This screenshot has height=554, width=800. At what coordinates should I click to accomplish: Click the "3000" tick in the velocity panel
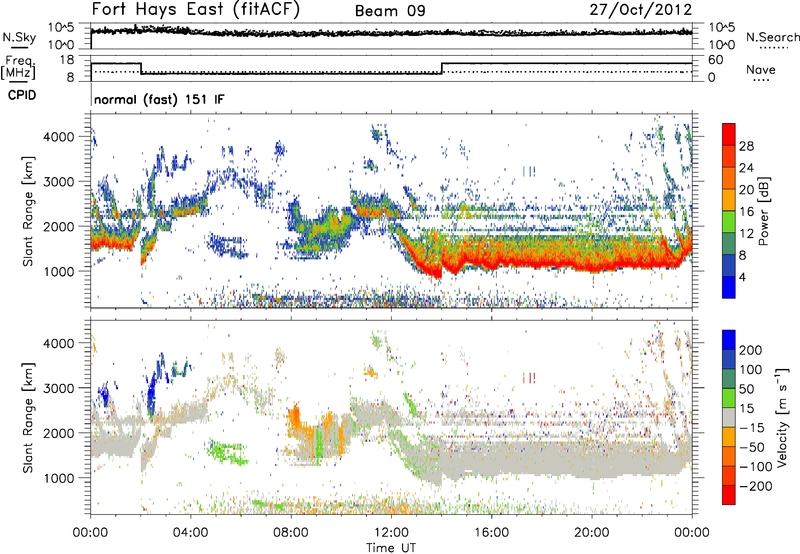(x=59, y=388)
